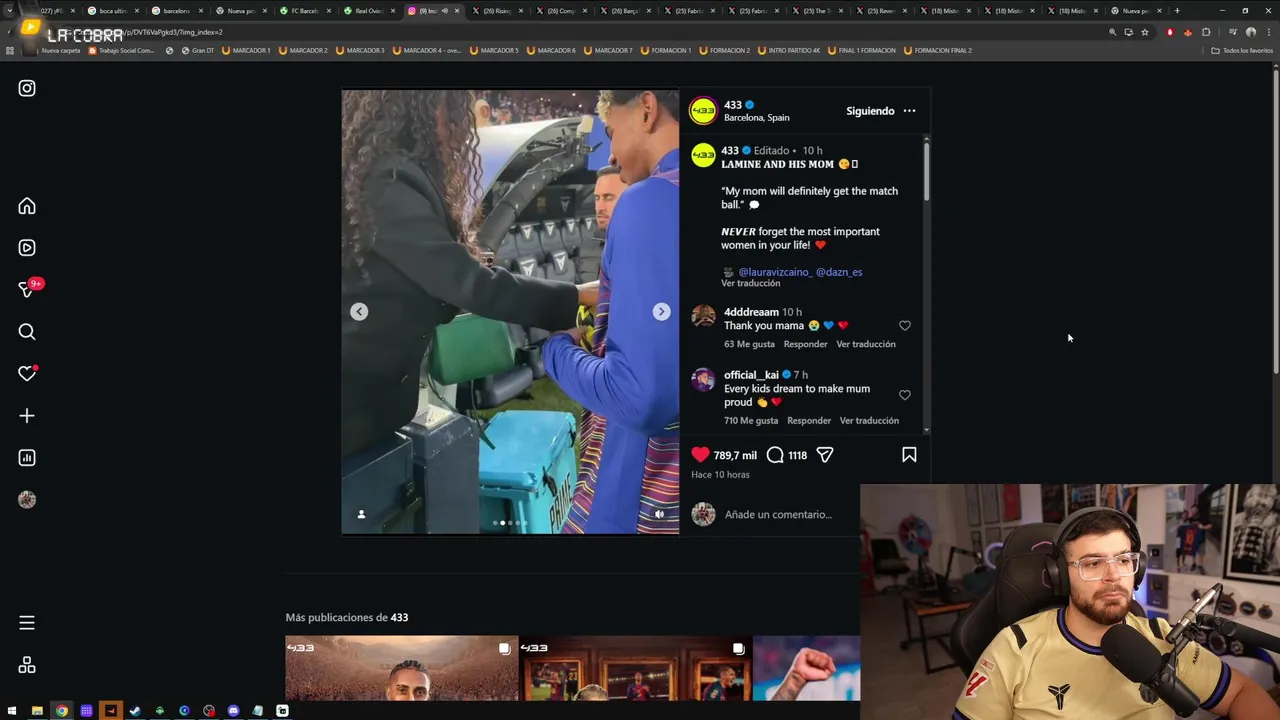Screen dimensions: 1280x720
Task: Focus the Añade un comentario field
Action: point(778,515)
